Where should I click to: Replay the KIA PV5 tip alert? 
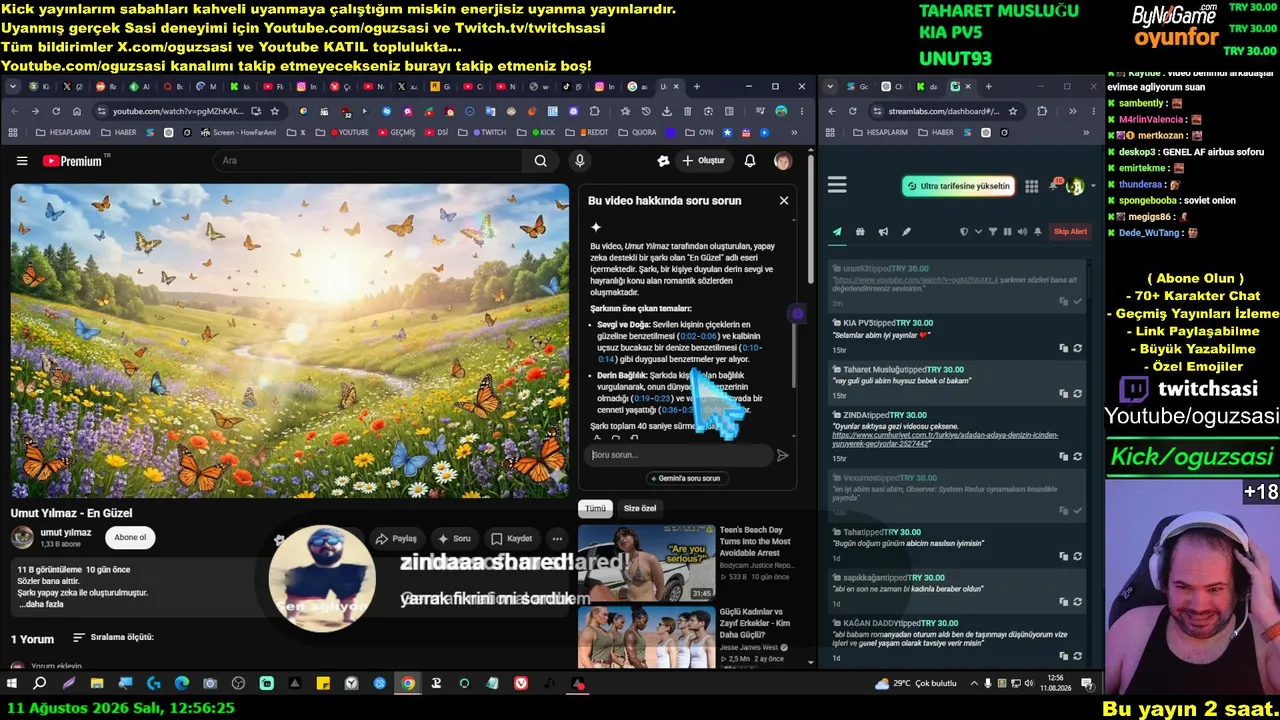pos(1077,349)
